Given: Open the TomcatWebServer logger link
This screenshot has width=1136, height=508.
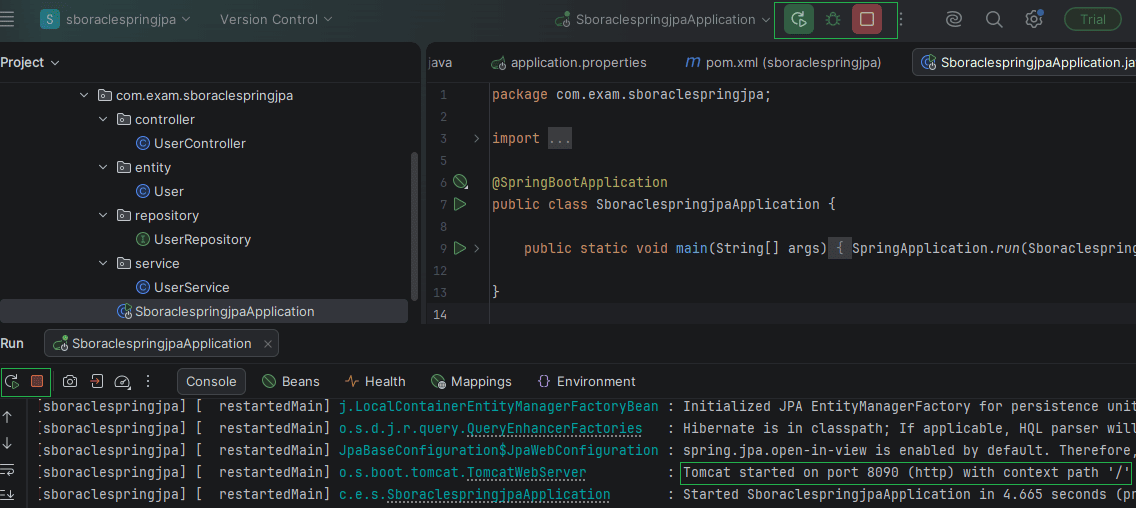Looking at the screenshot, I should coord(527,473).
